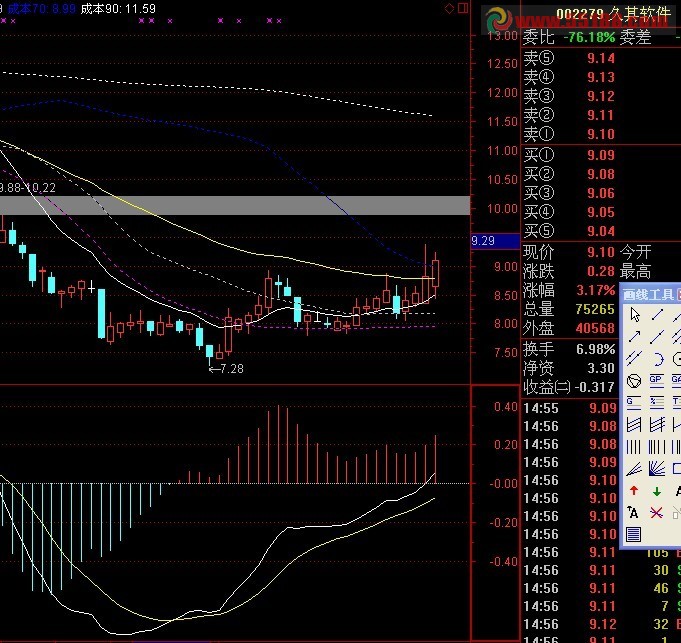Place a green down arrow marker
The height and width of the screenshot is (643, 681).
[x=656, y=491]
